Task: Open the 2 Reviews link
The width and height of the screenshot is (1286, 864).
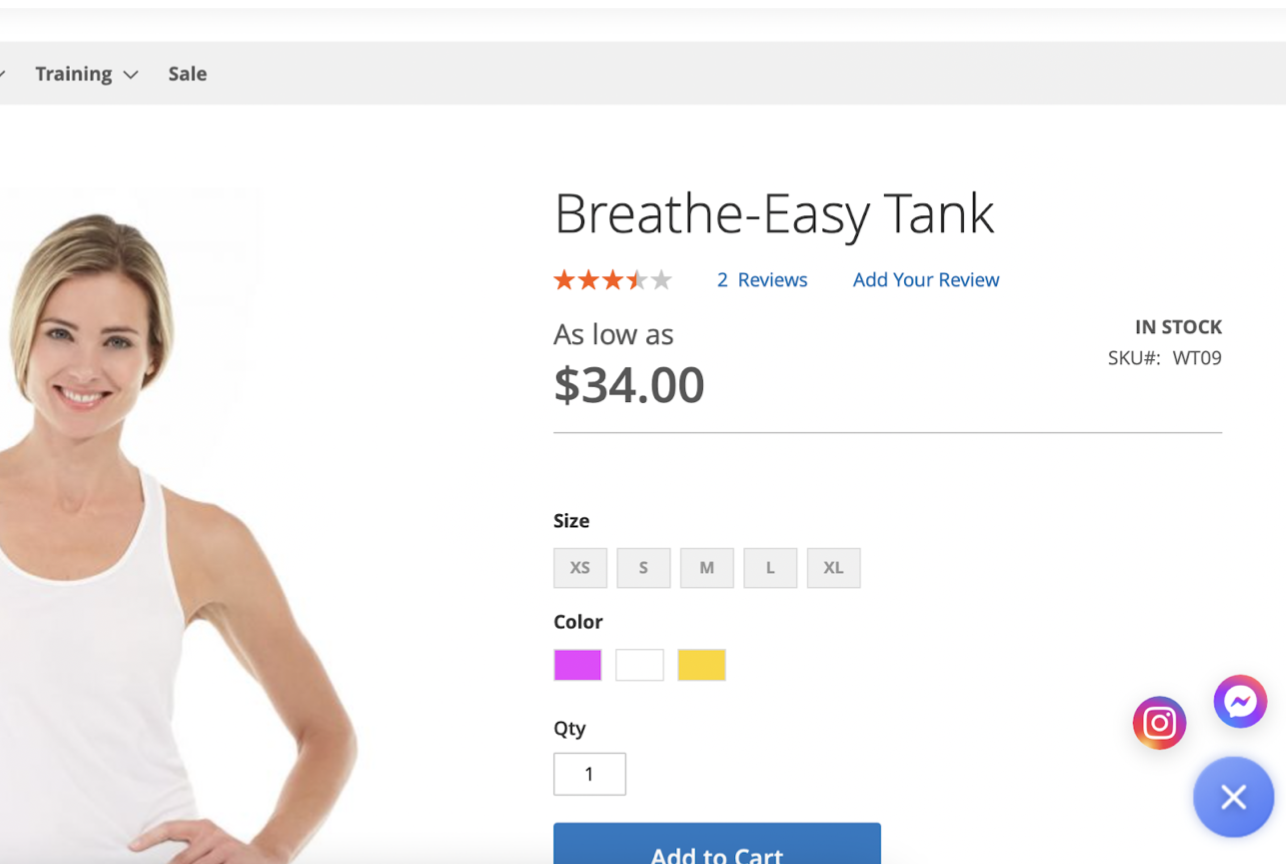Action: 762,280
